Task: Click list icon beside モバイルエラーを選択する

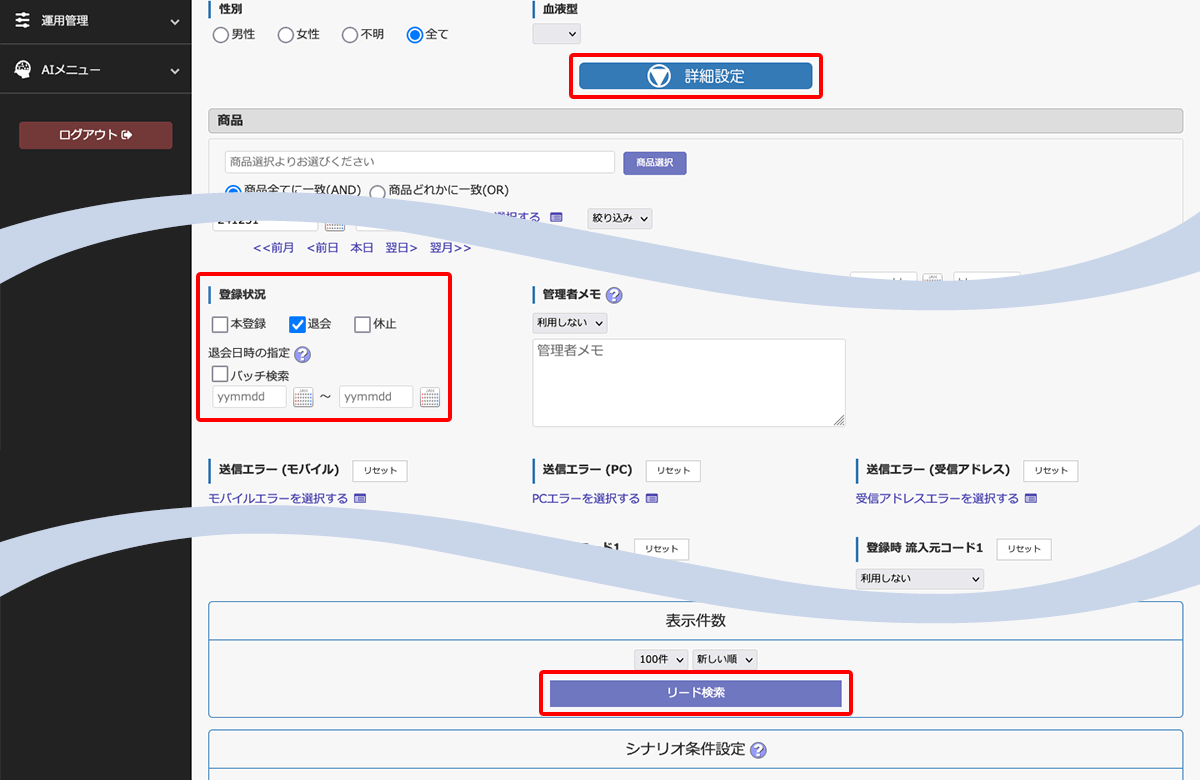Action: pos(360,498)
